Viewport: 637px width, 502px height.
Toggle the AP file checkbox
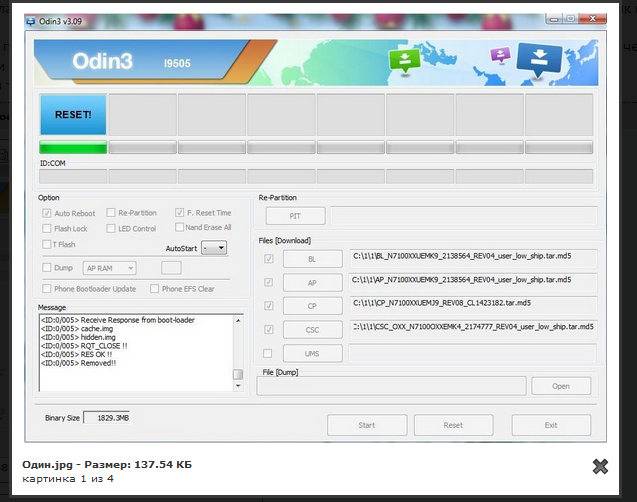coord(269,282)
